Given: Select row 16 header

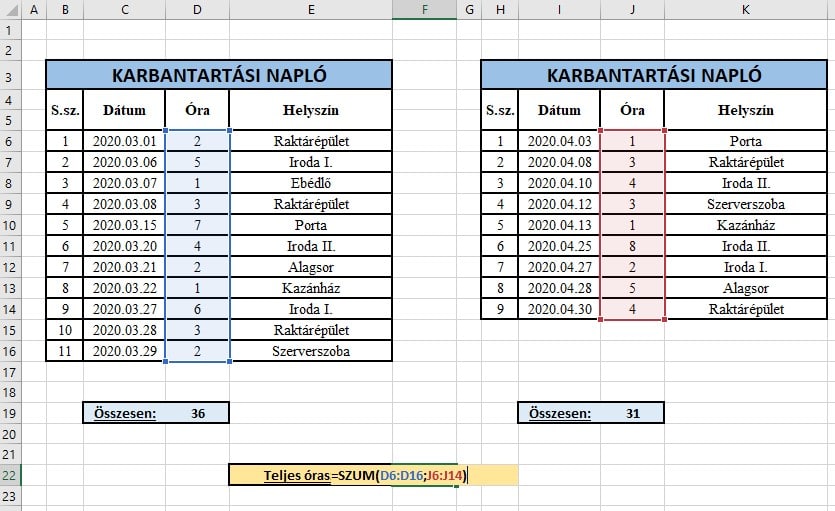Looking at the screenshot, I should click(10, 351).
